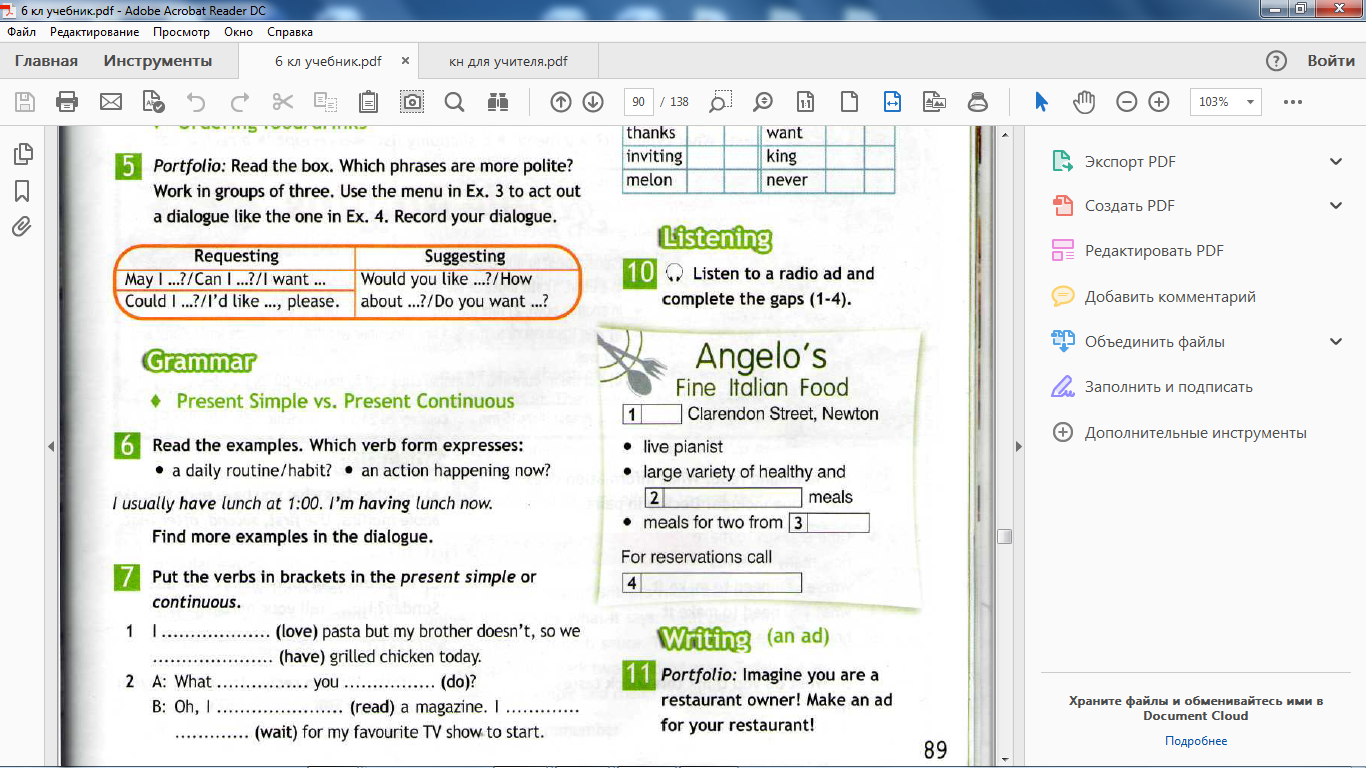Expand the Создать PDF tool section
Viewport: 1366px width, 768px height.
pyautogui.click(x=1336, y=206)
